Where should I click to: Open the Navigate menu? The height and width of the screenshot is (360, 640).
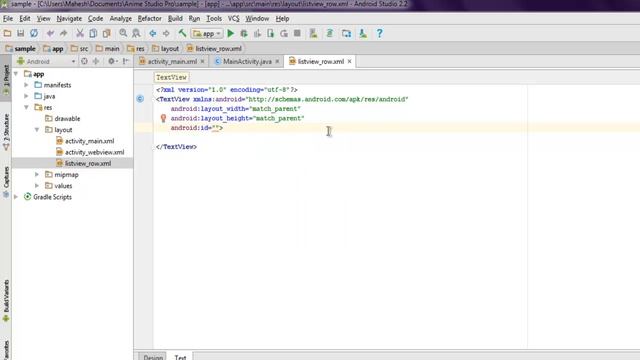click(x=69, y=19)
